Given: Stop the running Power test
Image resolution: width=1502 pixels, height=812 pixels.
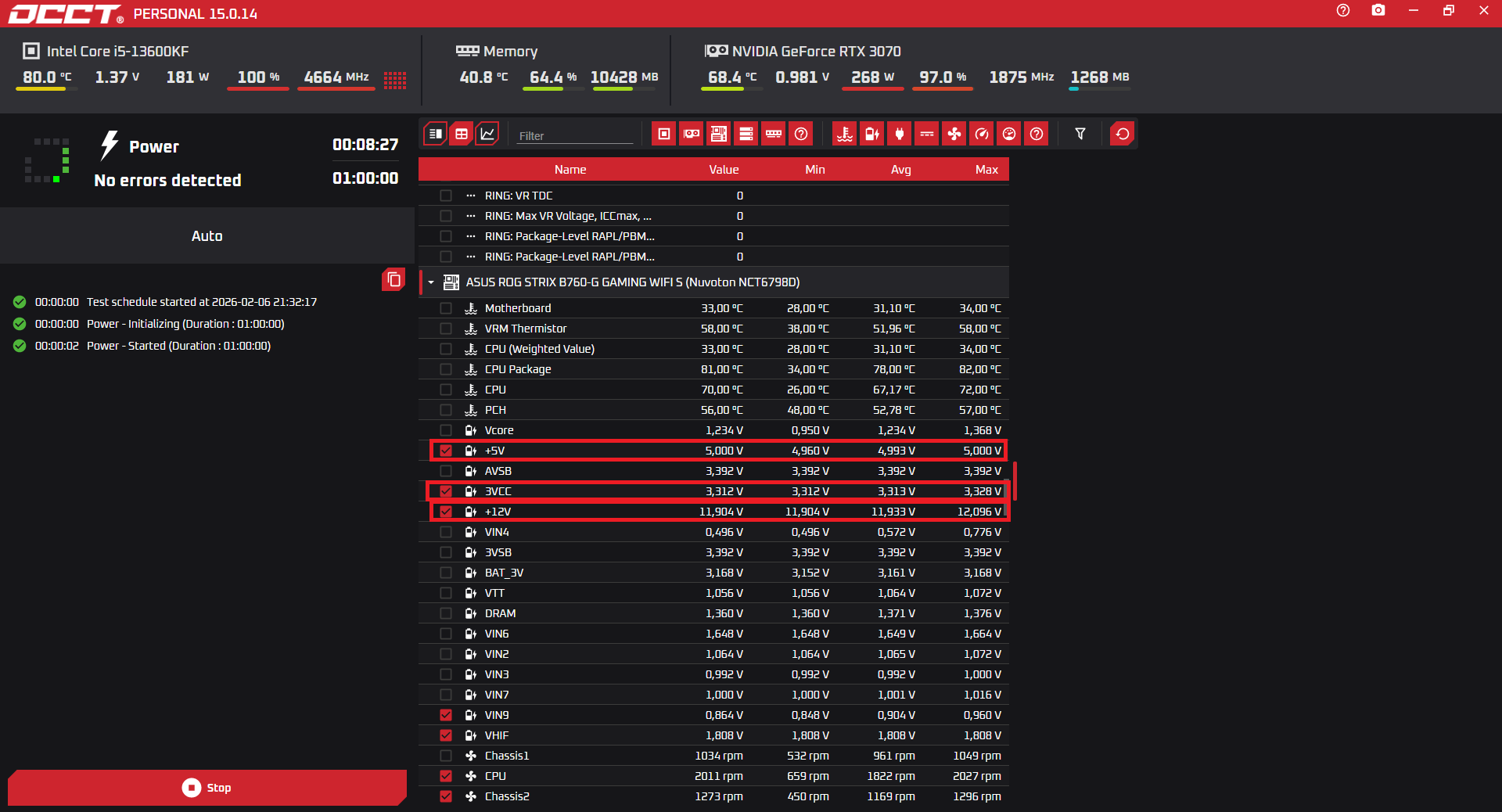Looking at the screenshot, I should click(207, 788).
